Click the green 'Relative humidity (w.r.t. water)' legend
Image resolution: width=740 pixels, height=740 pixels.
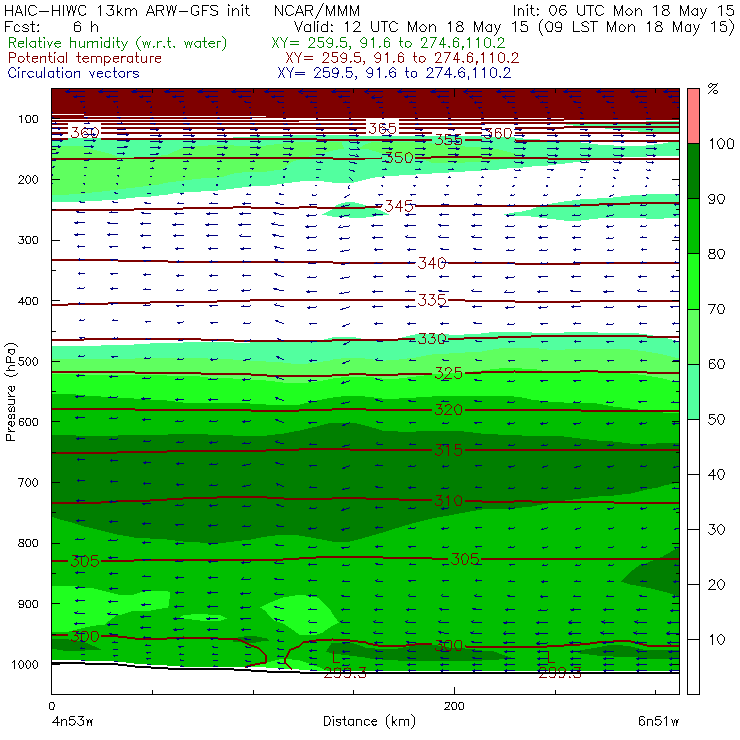(118, 43)
